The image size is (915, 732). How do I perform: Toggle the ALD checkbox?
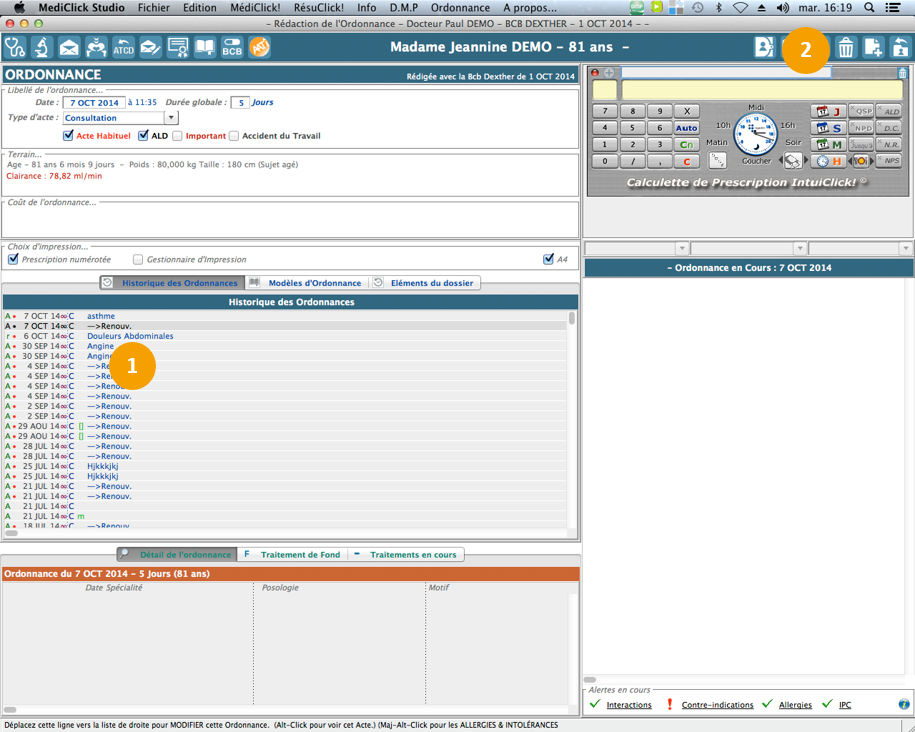pyautogui.click(x=143, y=135)
